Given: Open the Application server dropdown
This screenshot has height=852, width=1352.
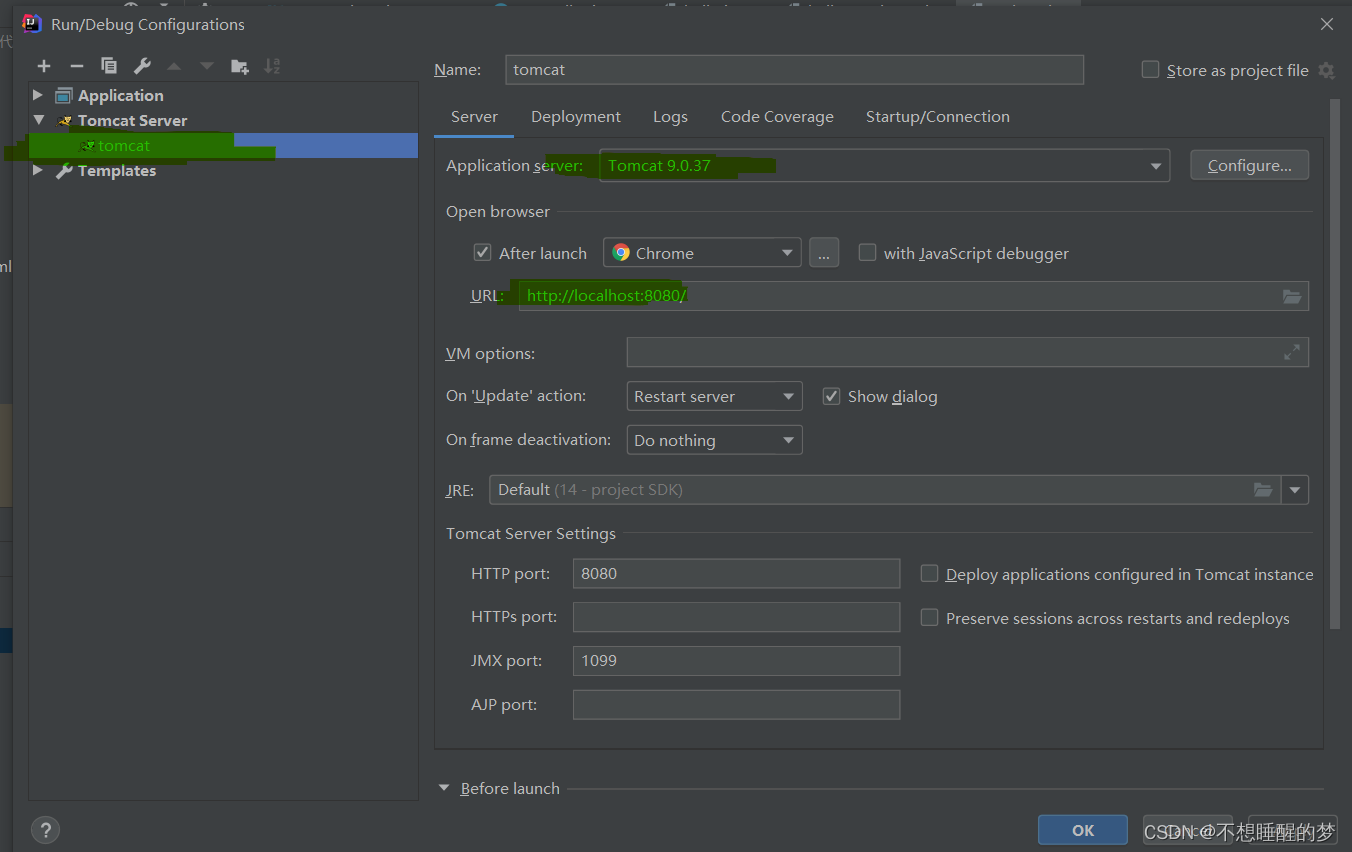Looking at the screenshot, I should point(884,166).
